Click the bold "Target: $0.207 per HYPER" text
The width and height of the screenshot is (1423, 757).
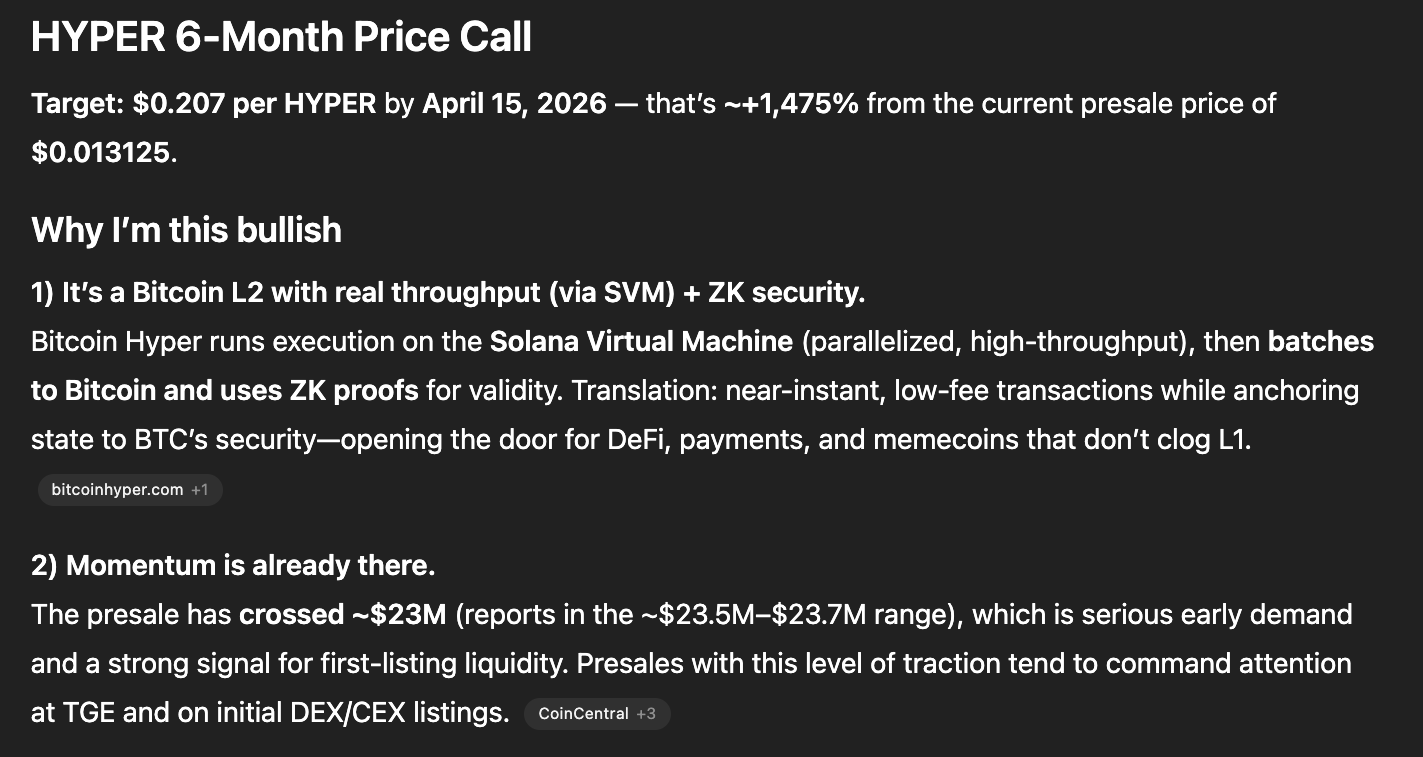pos(204,103)
